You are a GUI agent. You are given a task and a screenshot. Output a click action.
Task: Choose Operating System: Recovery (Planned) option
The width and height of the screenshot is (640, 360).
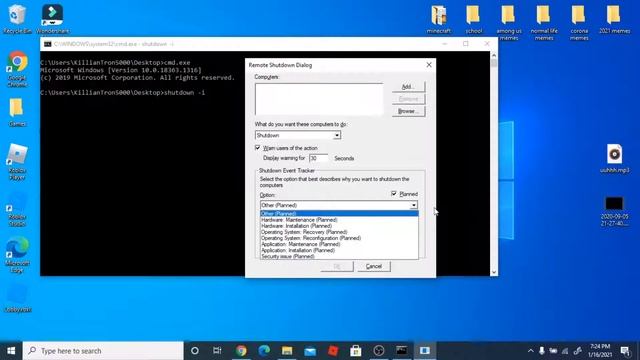tap(339, 232)
